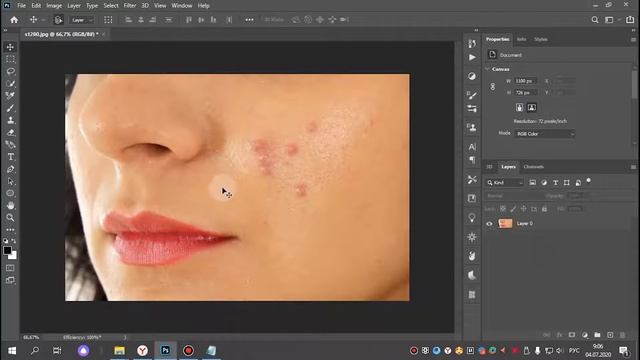Click align left edges icon in options bar
The image size is (640, 360).
coord(128,20)
